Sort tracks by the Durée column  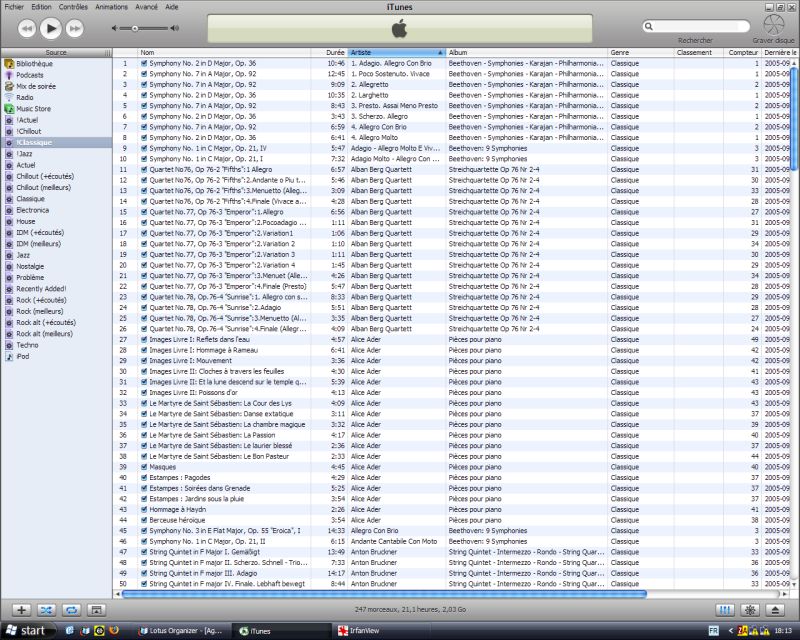pos(335,52)
